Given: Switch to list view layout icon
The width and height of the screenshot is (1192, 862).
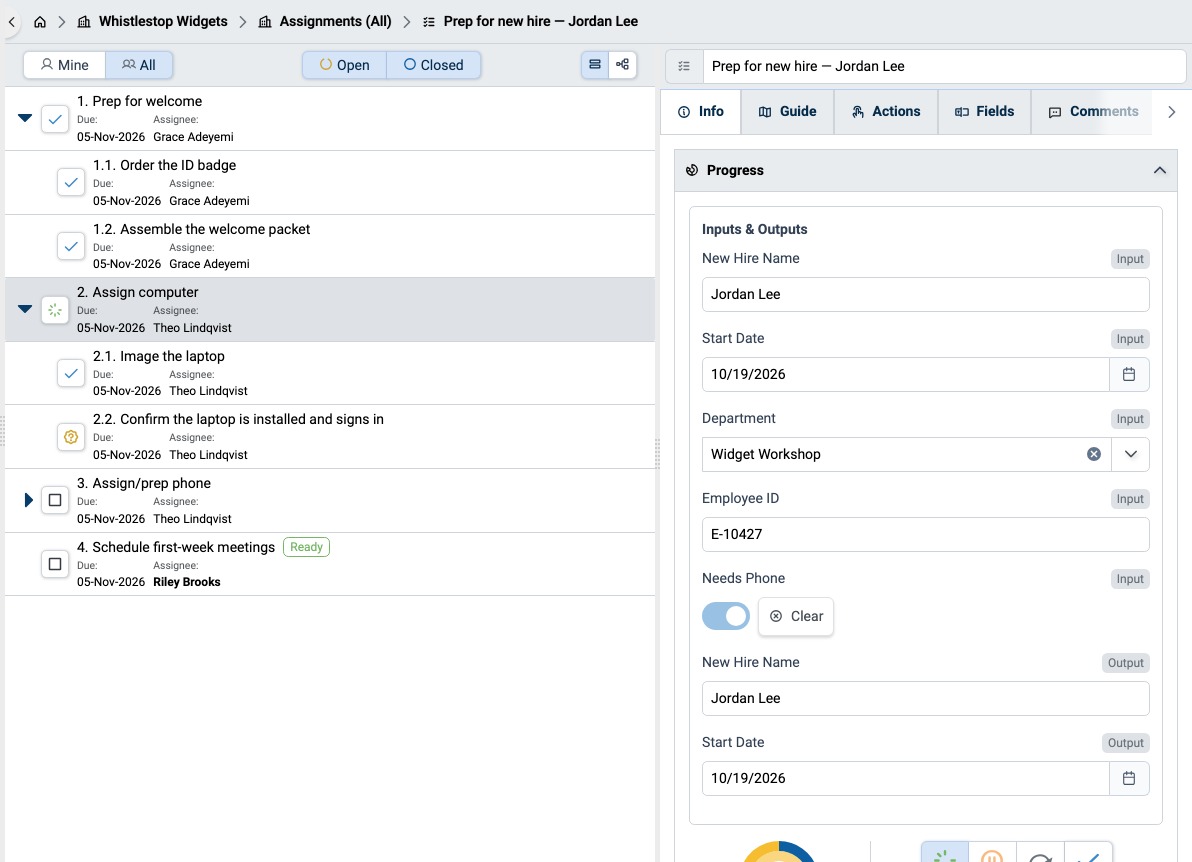Looking at the screenshot, I should coord(595,65).
